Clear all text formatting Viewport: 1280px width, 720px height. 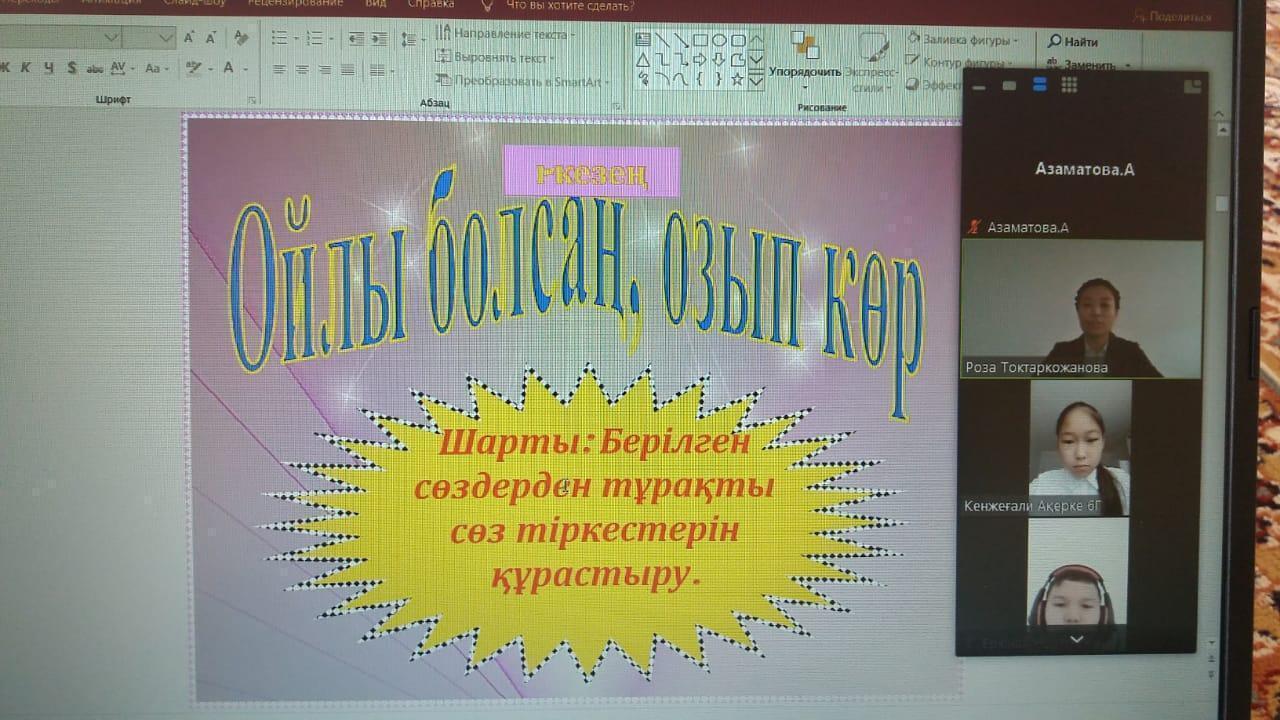(x=240, y=38)
